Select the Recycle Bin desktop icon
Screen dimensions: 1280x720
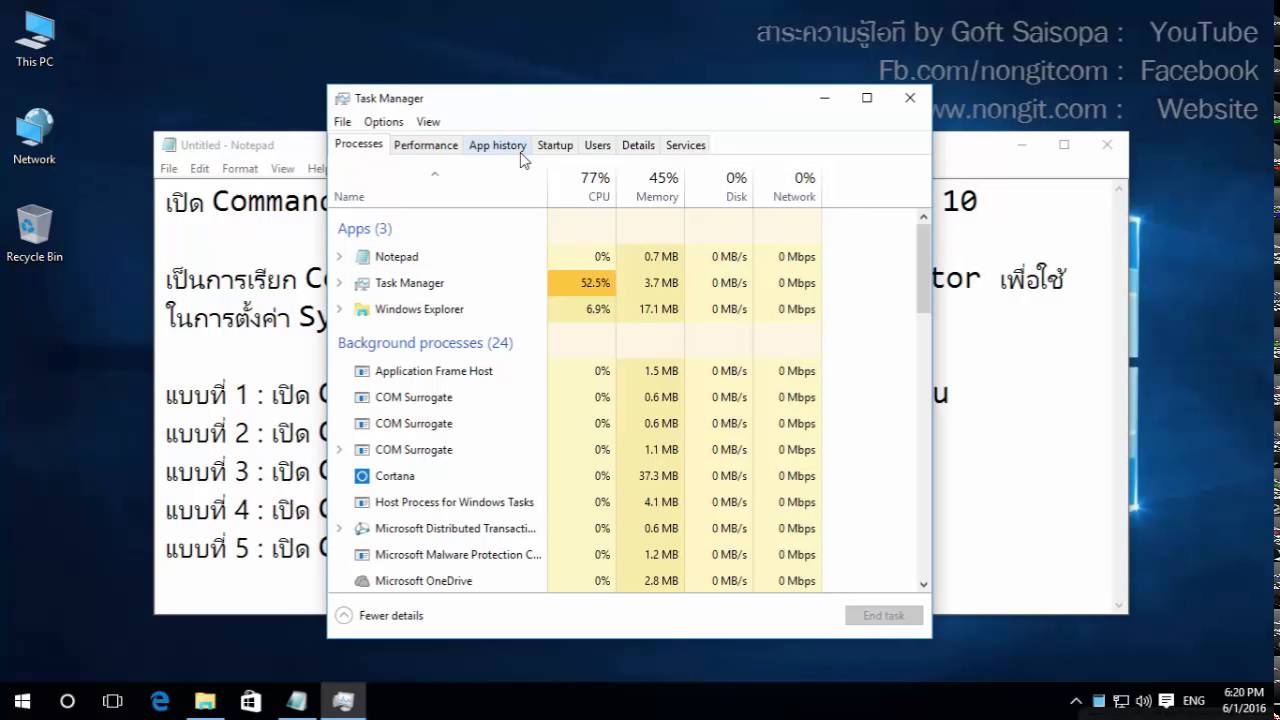(34, 234)
